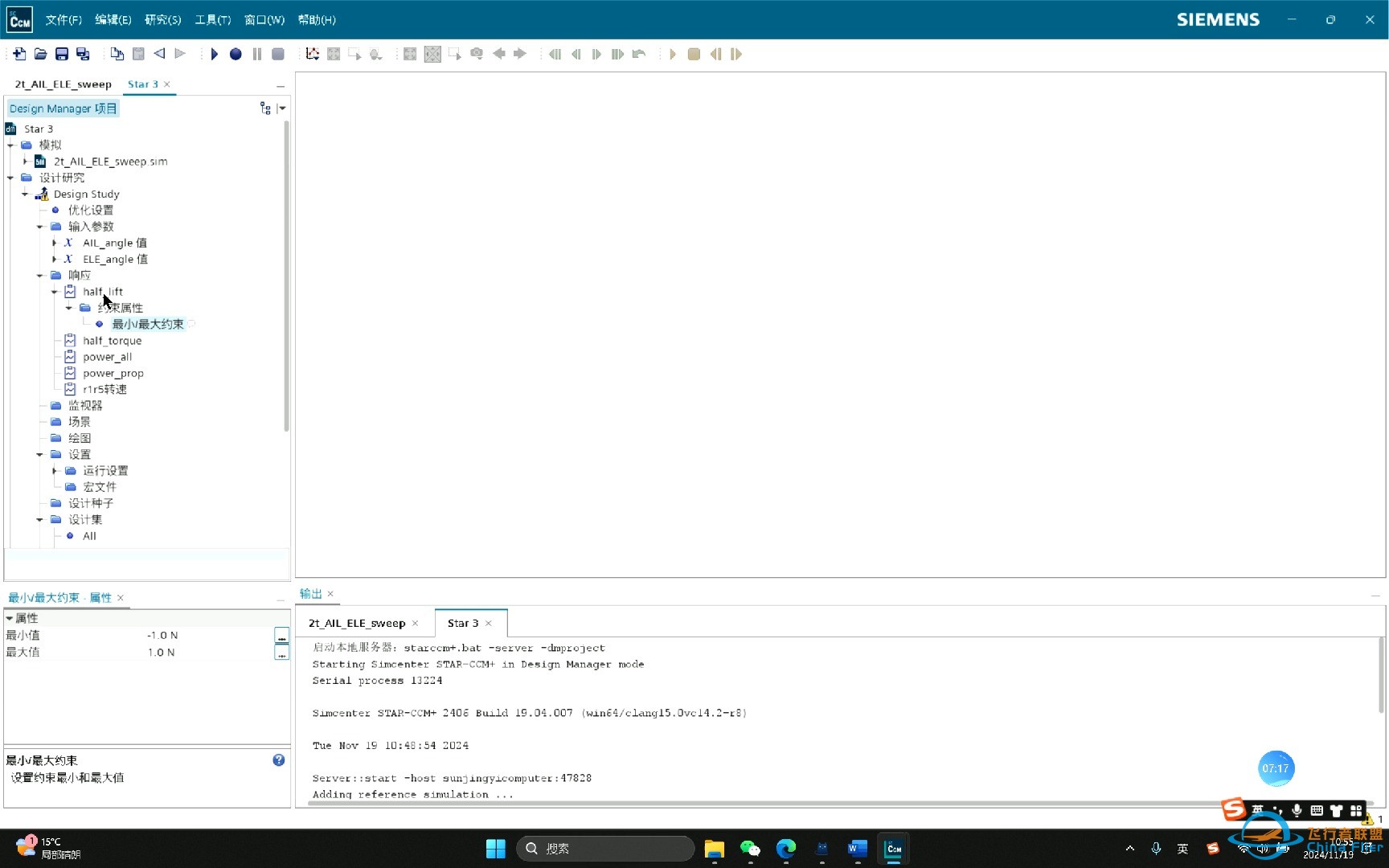The image size is (1389, 868).
Task: Click the 最大值 value field 1.0 N
Action: pyautogui.click(x=209, y=652)
